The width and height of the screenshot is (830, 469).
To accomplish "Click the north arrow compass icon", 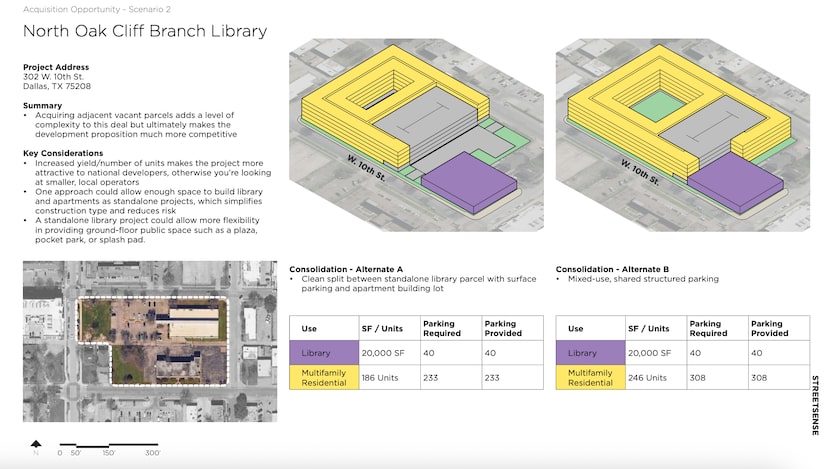I will (x=37, y=445).
